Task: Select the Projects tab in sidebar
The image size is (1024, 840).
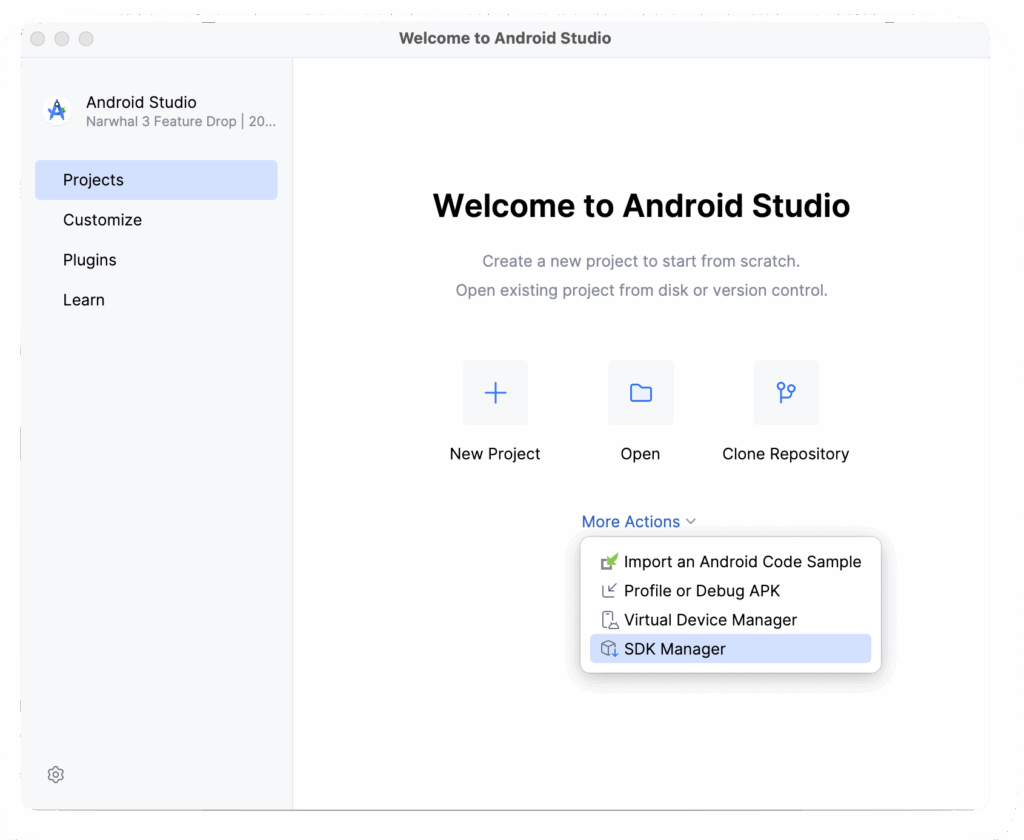Action: [156, 180]
